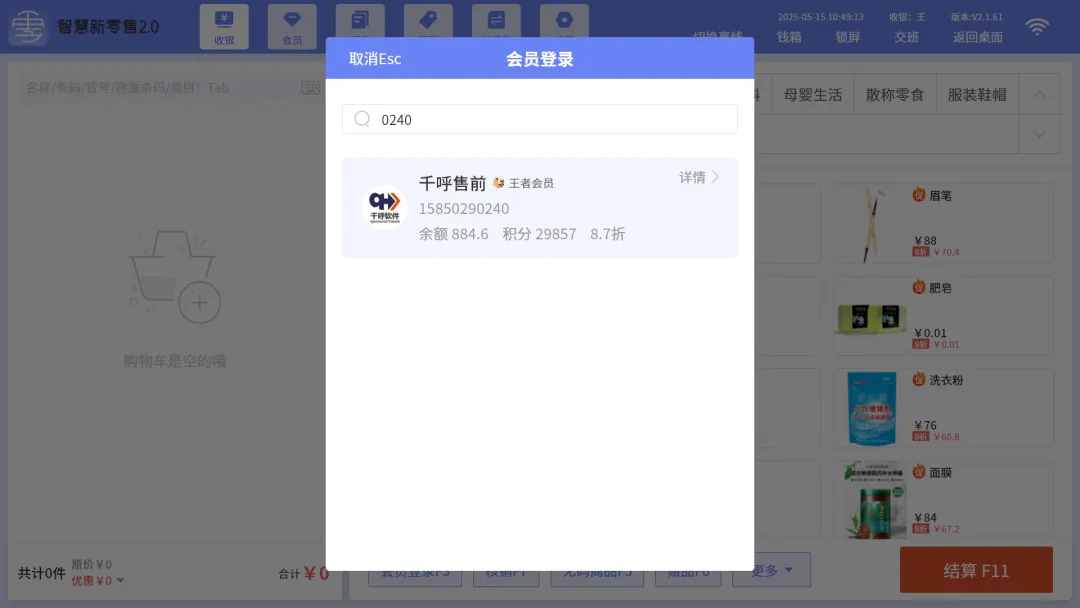Click the on-screen keyboard icon in product search
The width and height of the screenshot is (1080, 608).
(x=311, y=87)
